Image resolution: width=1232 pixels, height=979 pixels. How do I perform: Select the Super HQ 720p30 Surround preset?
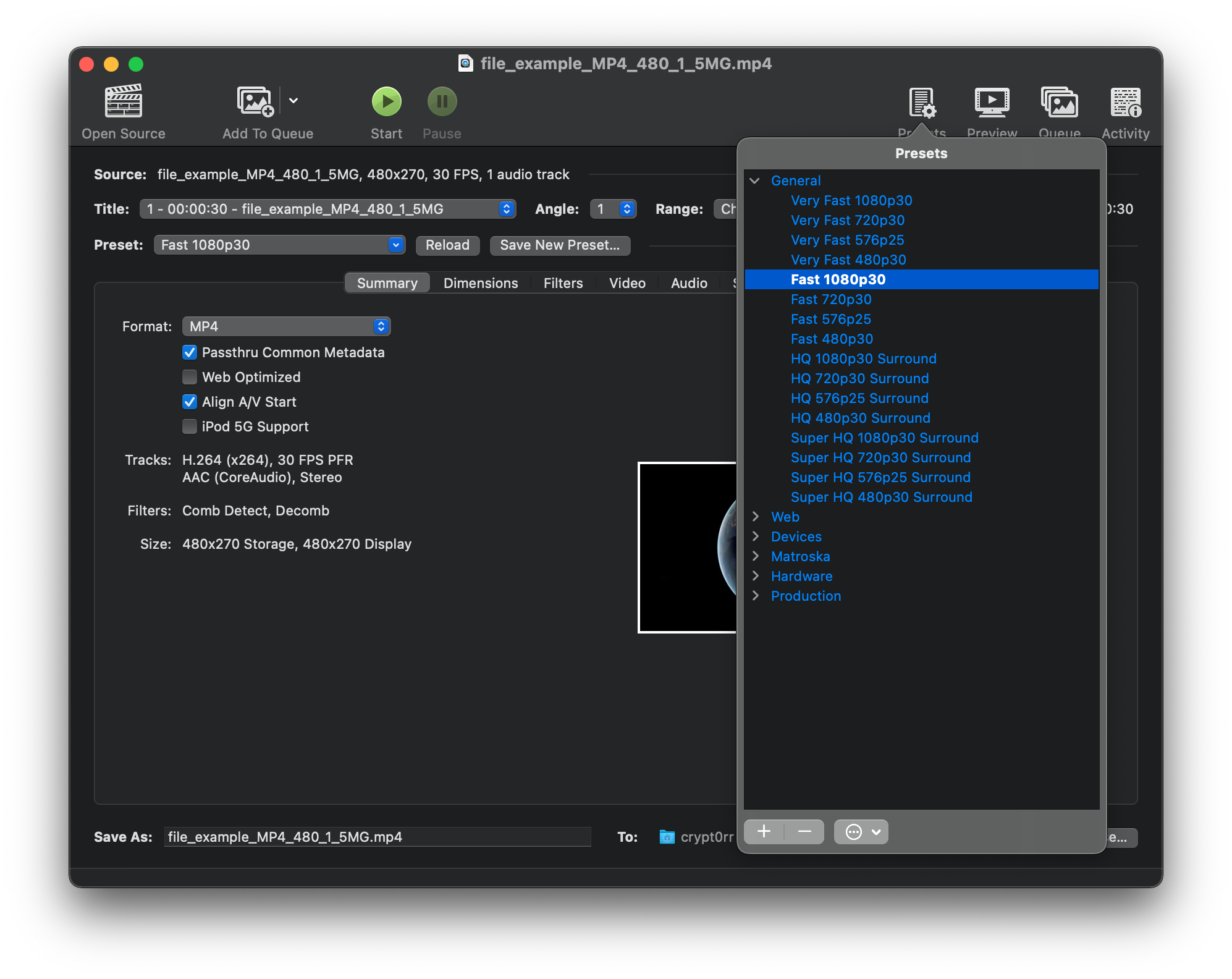880,457
